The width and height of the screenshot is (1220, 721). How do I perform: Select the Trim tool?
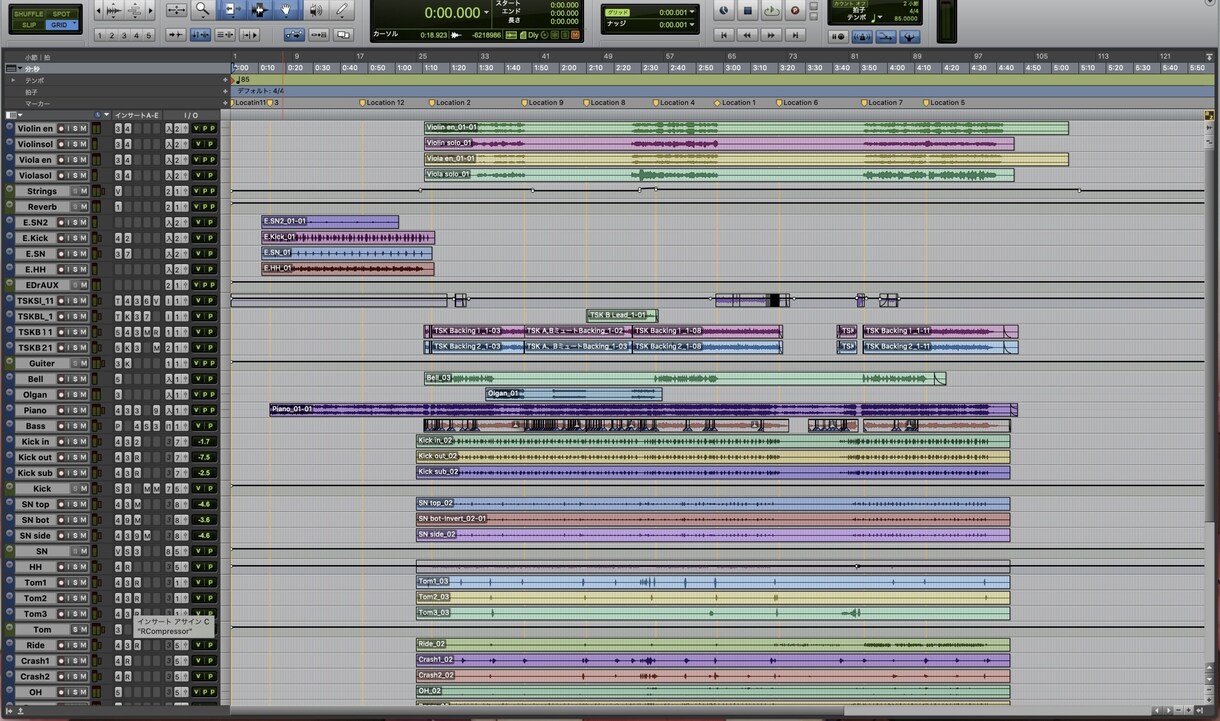click(x=231, y=10)
